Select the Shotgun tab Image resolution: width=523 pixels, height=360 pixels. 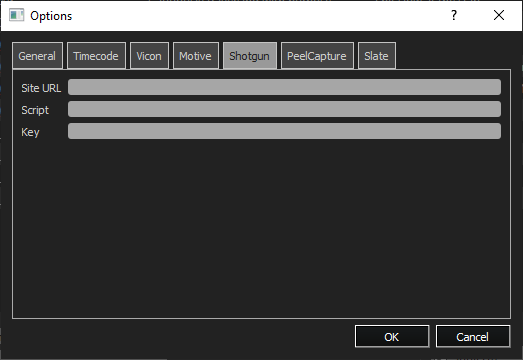click(250, 56)
